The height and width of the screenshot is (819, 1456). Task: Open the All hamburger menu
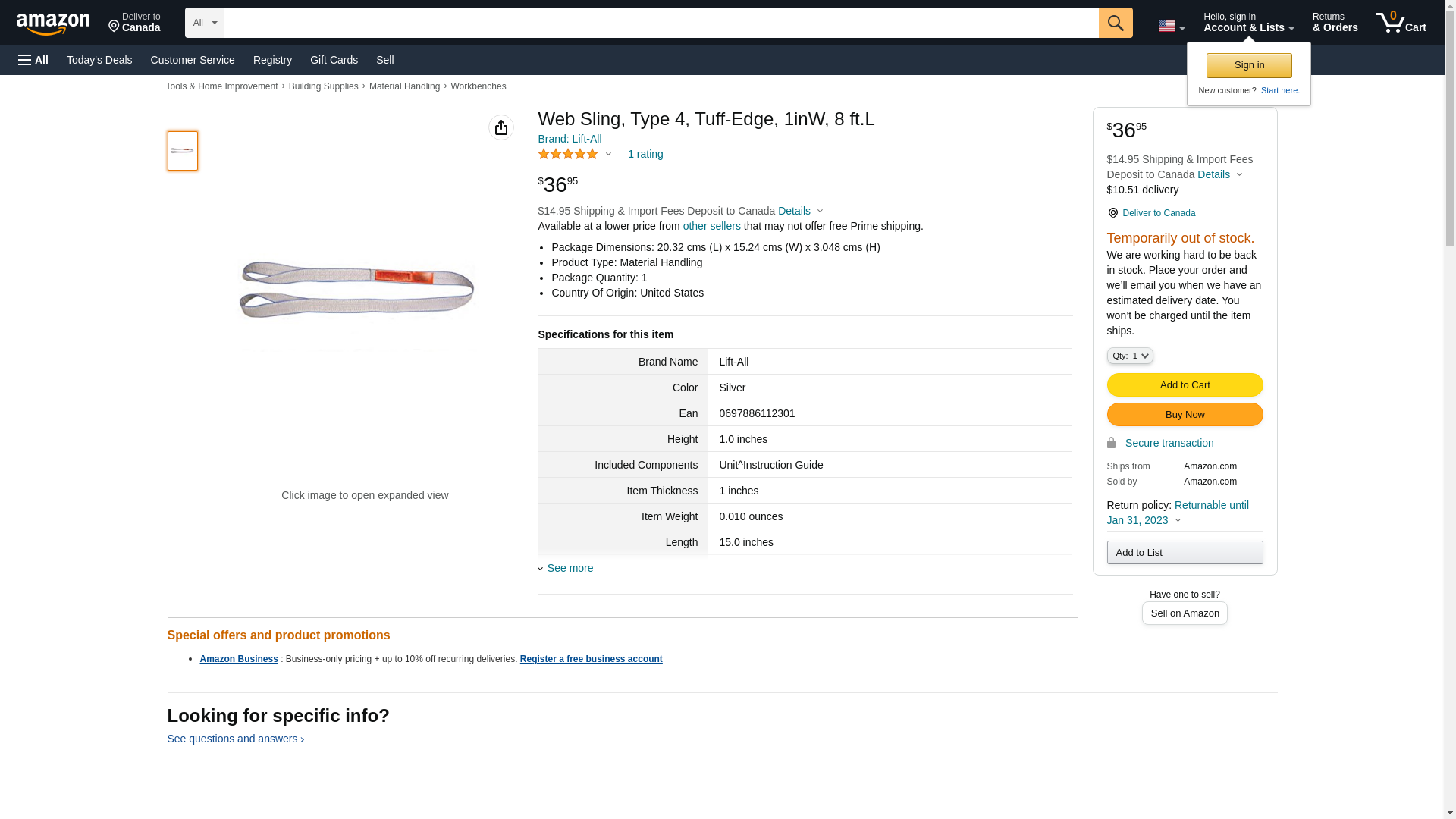33,60
